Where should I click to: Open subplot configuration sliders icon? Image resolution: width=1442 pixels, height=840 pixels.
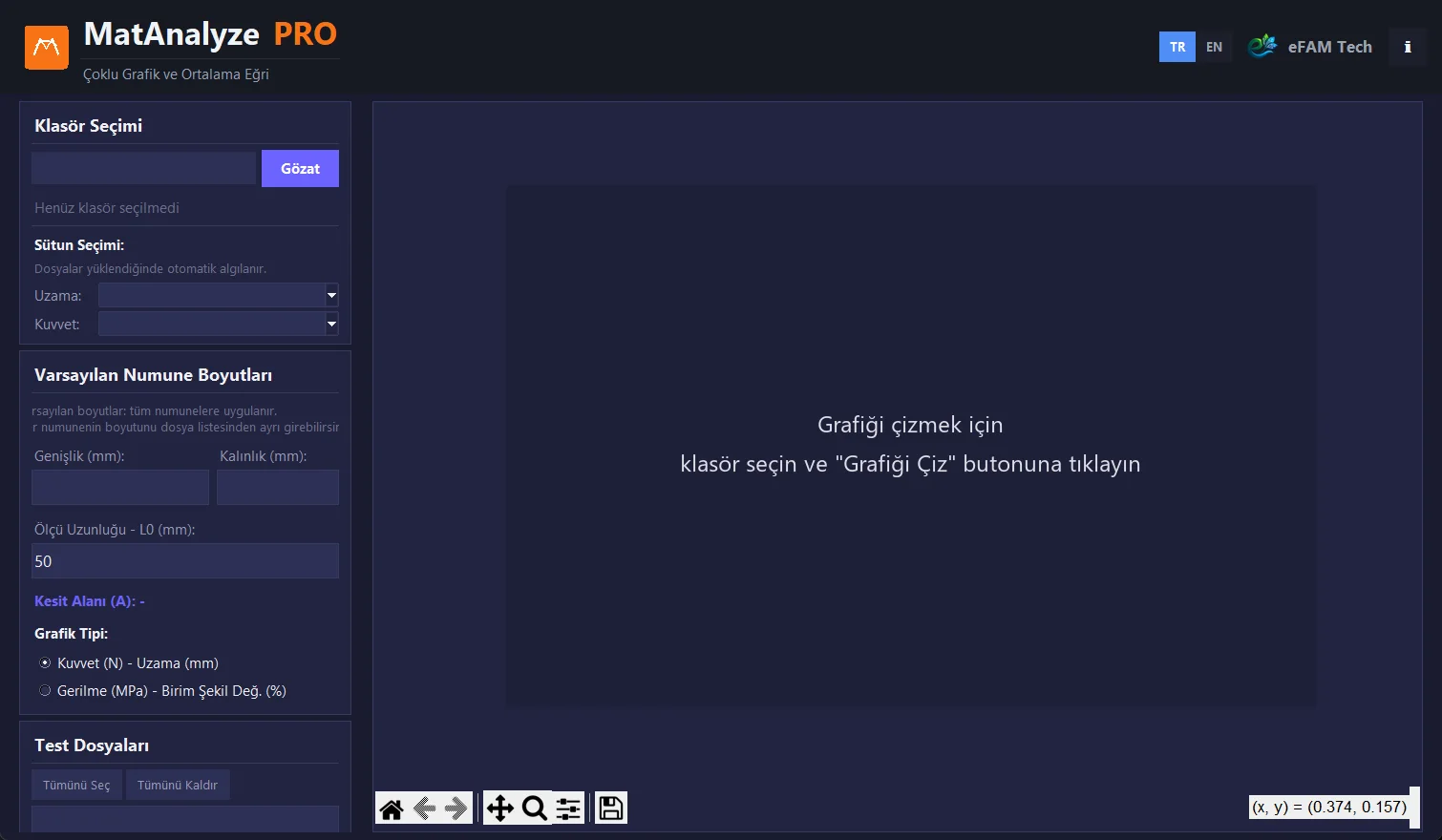[x=568, y=808]
